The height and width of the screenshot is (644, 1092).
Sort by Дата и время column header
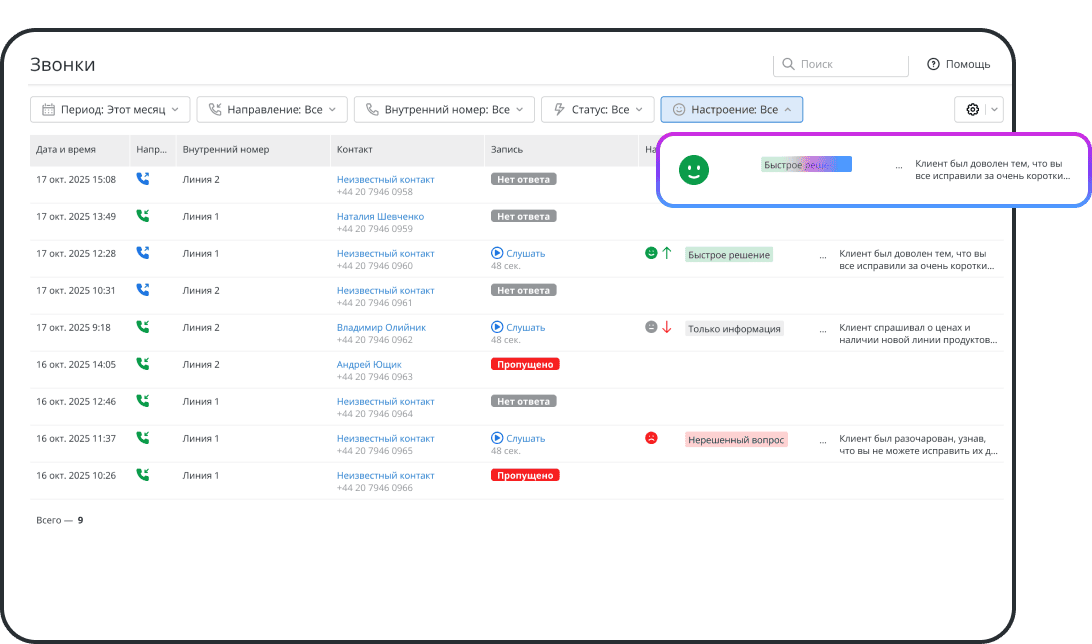point(66,150)
